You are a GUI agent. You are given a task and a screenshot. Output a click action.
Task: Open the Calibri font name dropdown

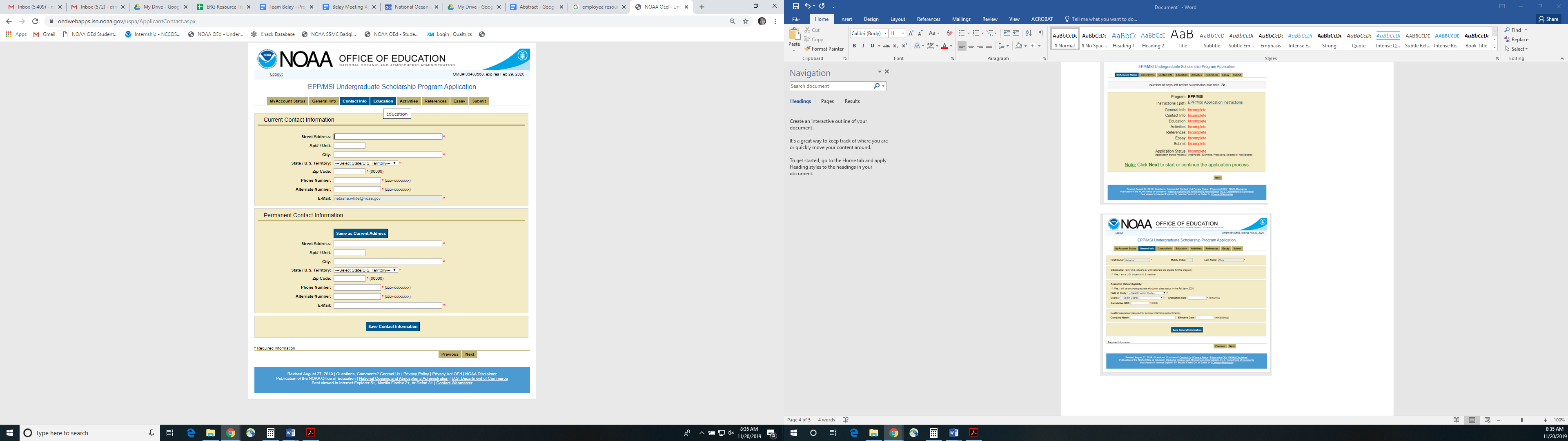tap(885, 33)
